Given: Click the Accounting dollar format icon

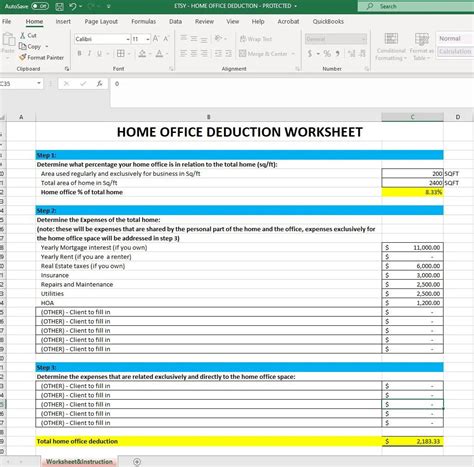Looking at the screenshot, I should (x=310, y=53).
